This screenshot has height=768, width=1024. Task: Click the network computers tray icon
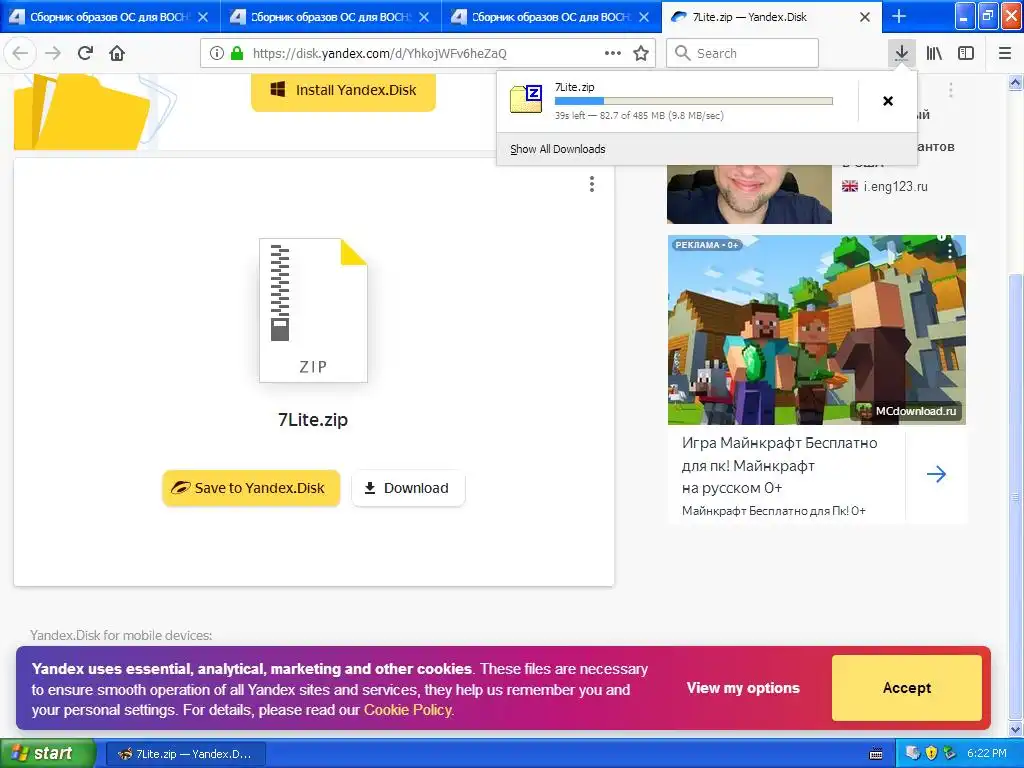tap(912, 753)
